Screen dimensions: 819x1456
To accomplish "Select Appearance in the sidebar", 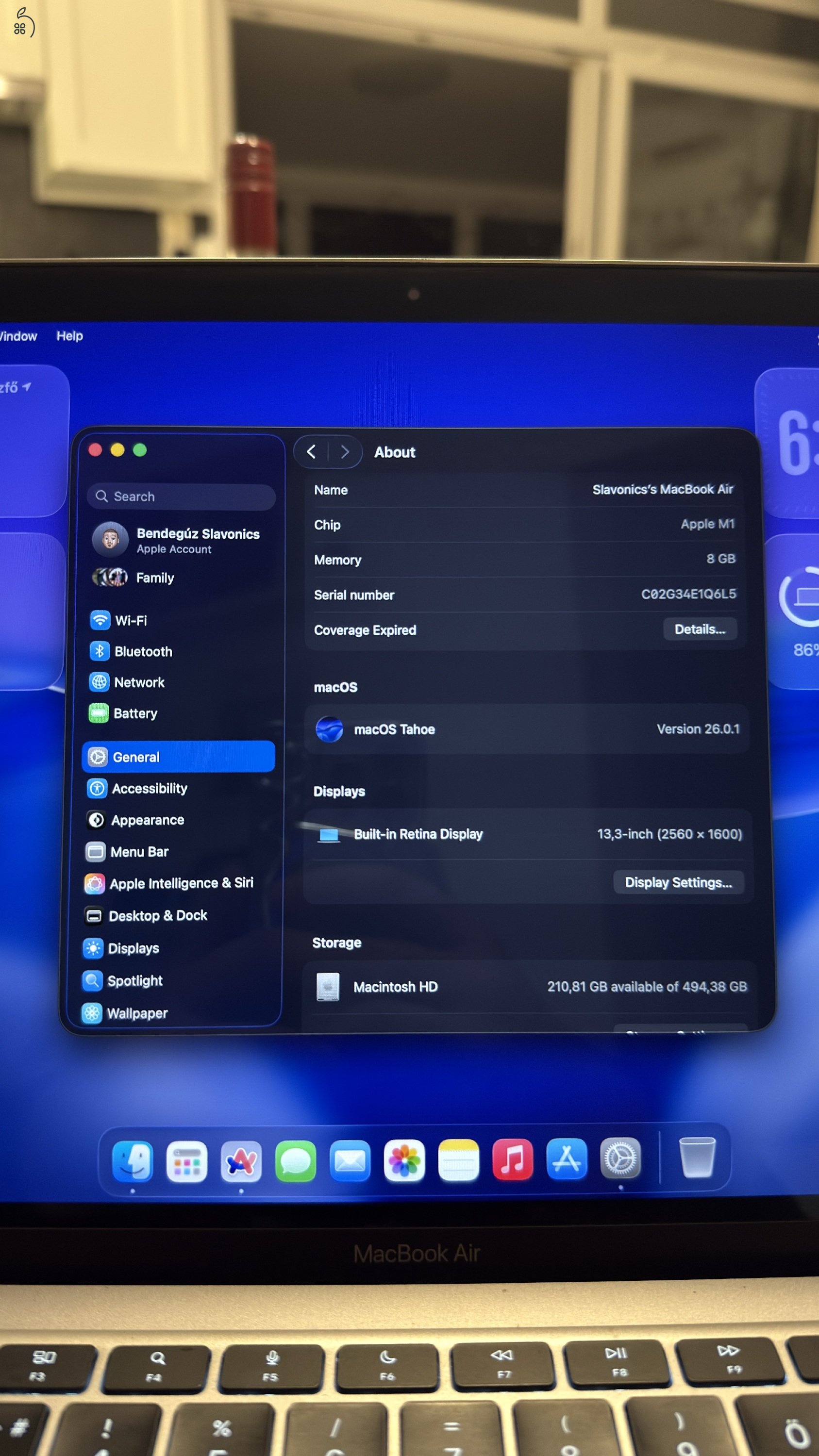I will [x=147, y=820].
